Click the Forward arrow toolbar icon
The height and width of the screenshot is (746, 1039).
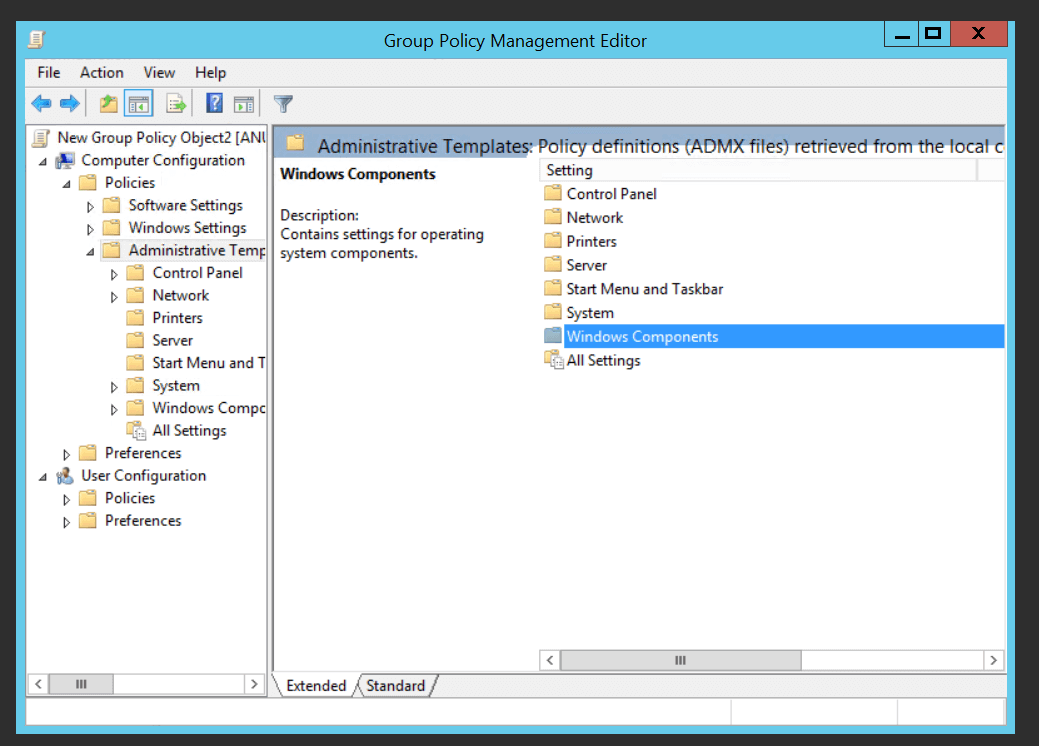coord(69,103)
